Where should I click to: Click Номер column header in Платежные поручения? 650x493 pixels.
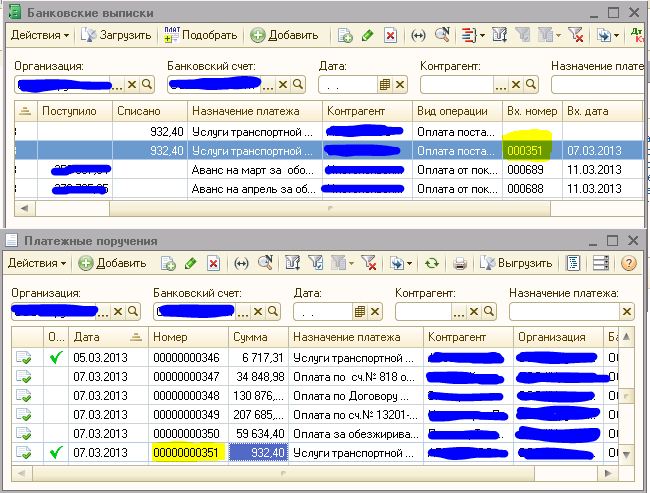tap(188, 337)
